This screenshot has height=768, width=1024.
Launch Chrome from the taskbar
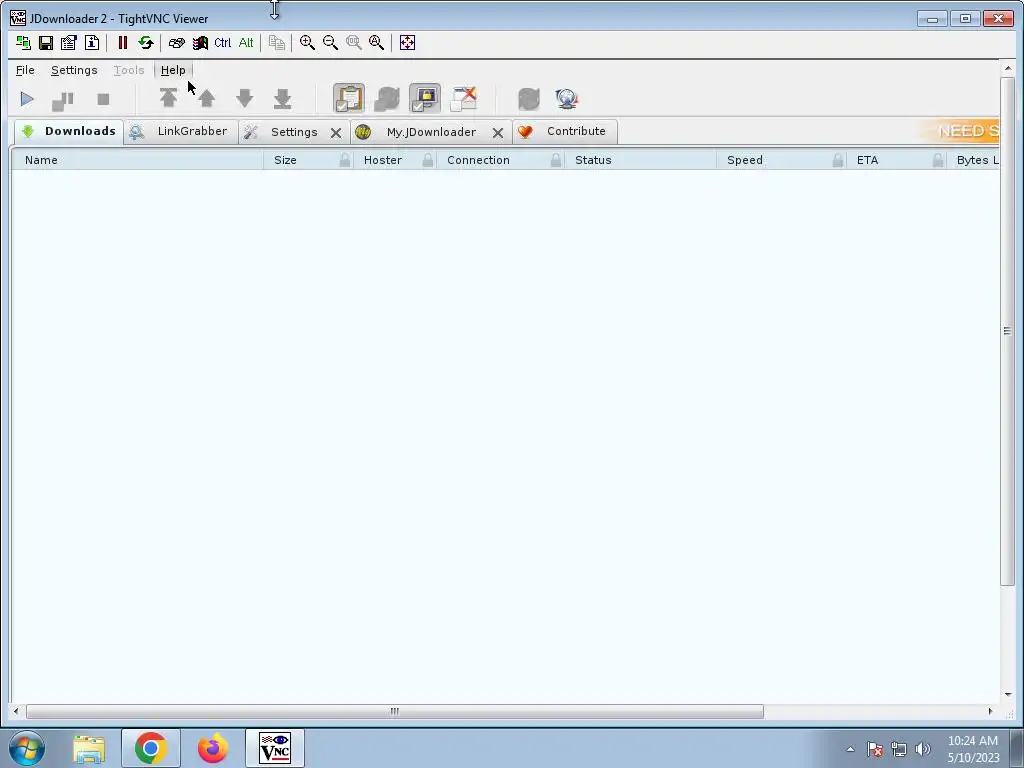click(x=151, y=748)
